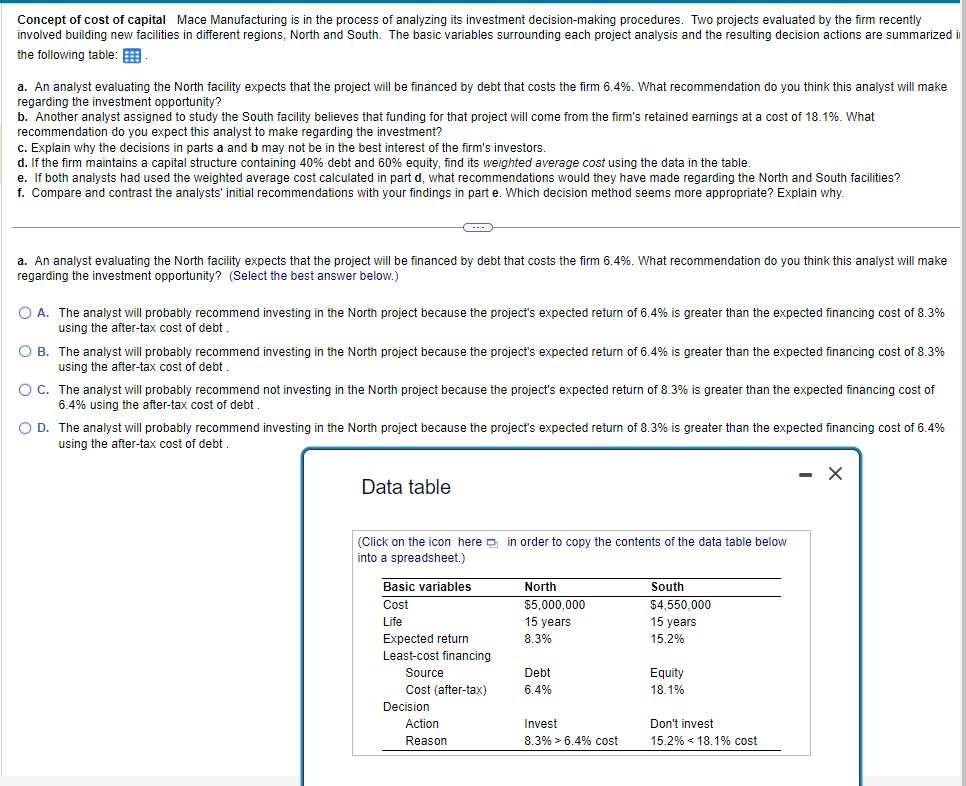Open the data table grid icon
The image size is (966, 786).
coord(132,56)
